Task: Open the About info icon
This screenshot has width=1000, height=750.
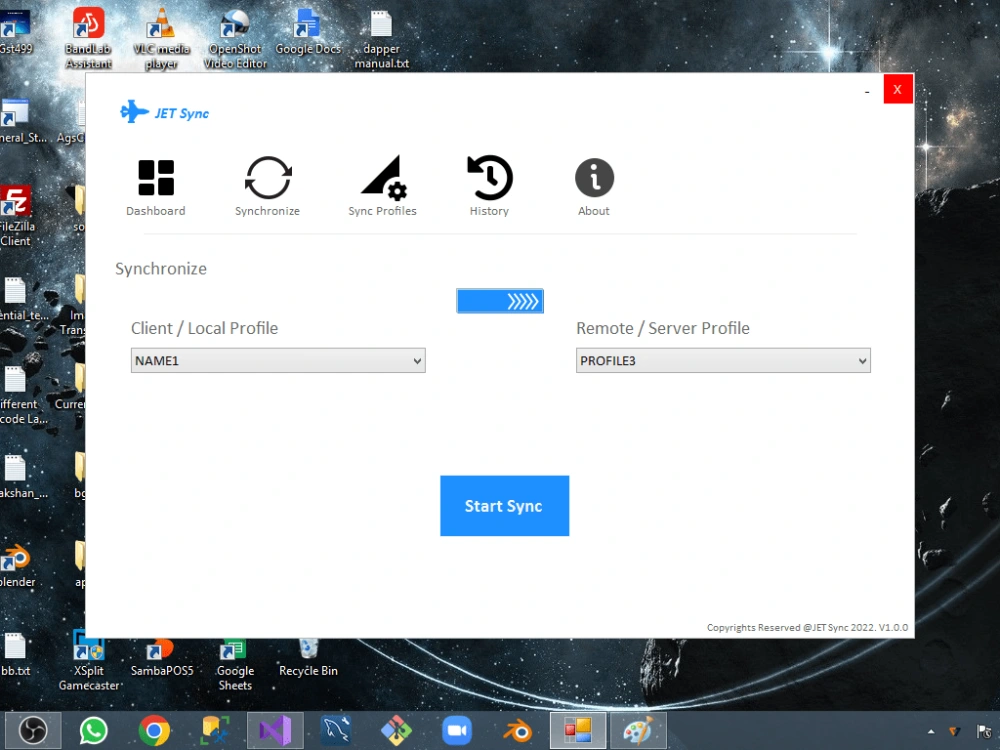Action: coord(594,177)
